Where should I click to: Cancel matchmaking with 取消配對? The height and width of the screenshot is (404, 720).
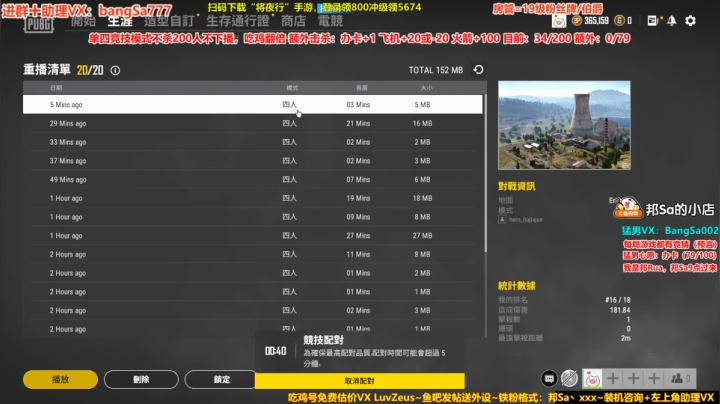tap(360, 381)
